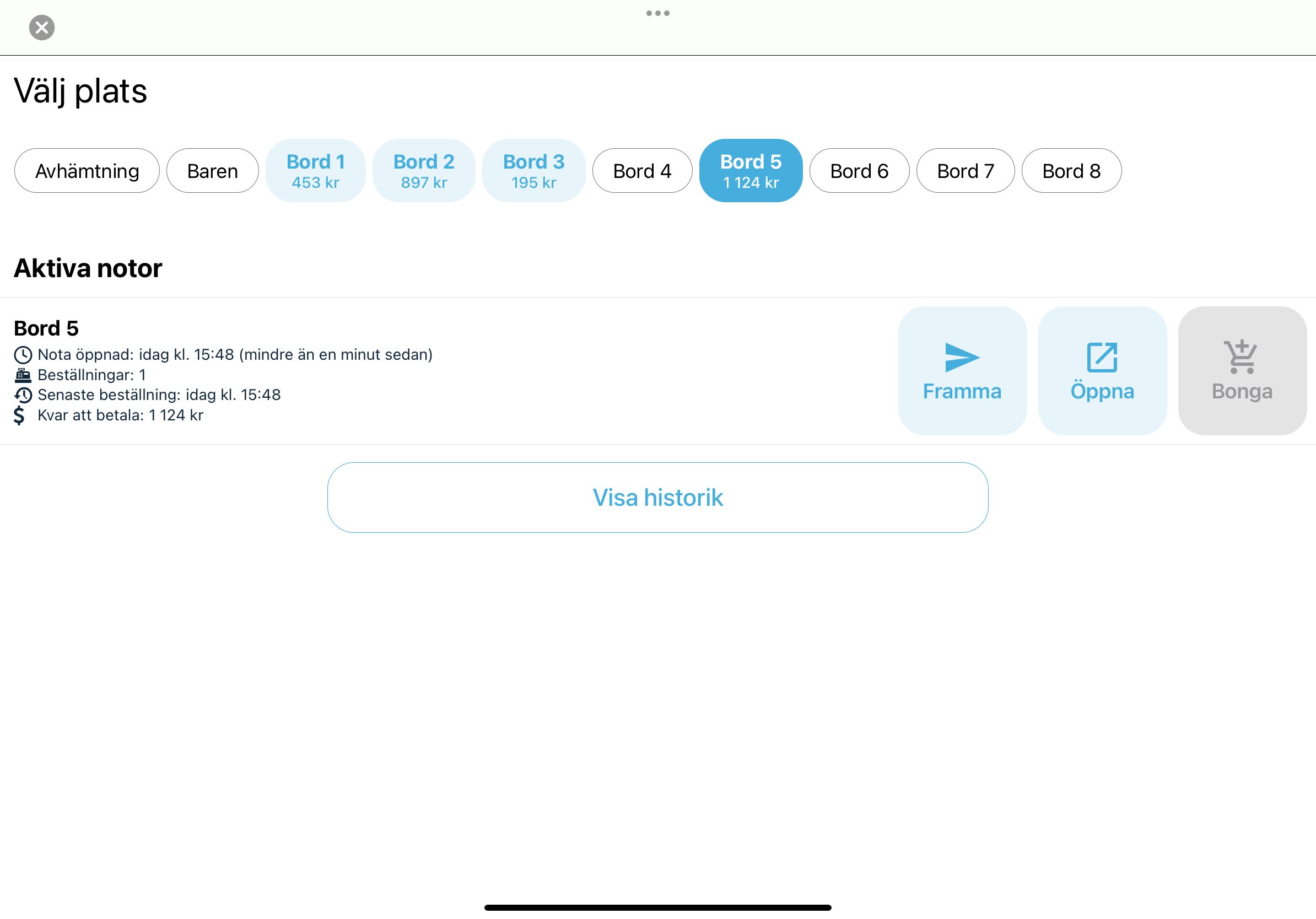Click the Aktiva notor heading
This screenshot has width=1316, height=919.
pos(88,268)
